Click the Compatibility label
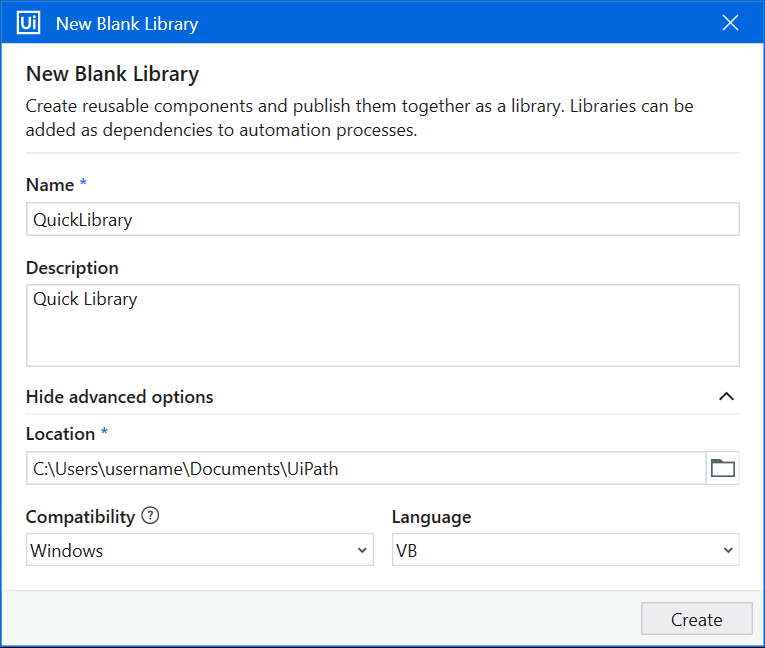765x648 pixels. pyautogui.click(x=81, y=517)
